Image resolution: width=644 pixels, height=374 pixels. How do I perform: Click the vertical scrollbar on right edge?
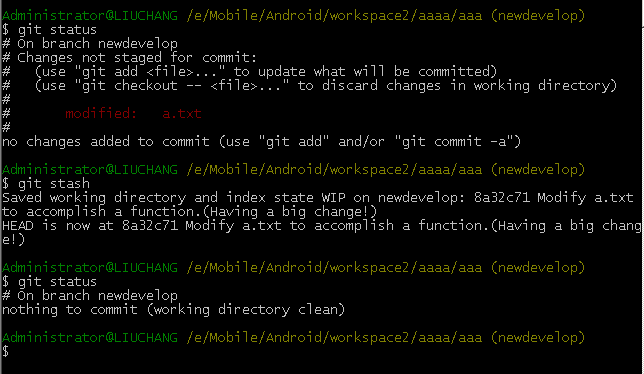coord(642,187)
